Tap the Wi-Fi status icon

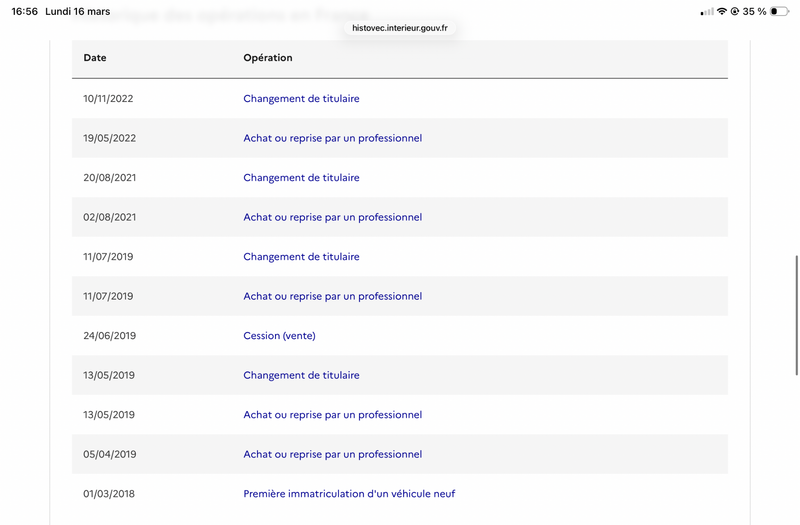(721, 11)
